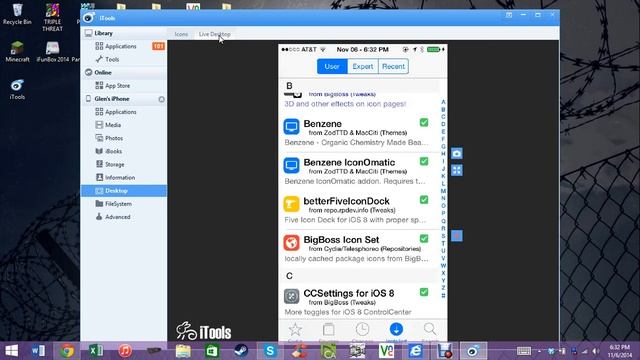Open the iTools desktop shortcut
The height and width of the screenshot is (360, 640).
(17, 89)
